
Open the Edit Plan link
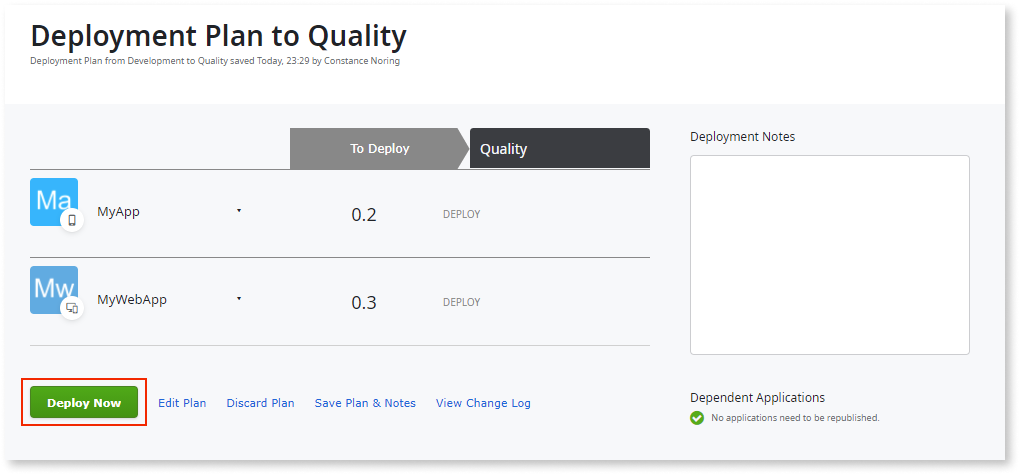[x=182, y=403]
